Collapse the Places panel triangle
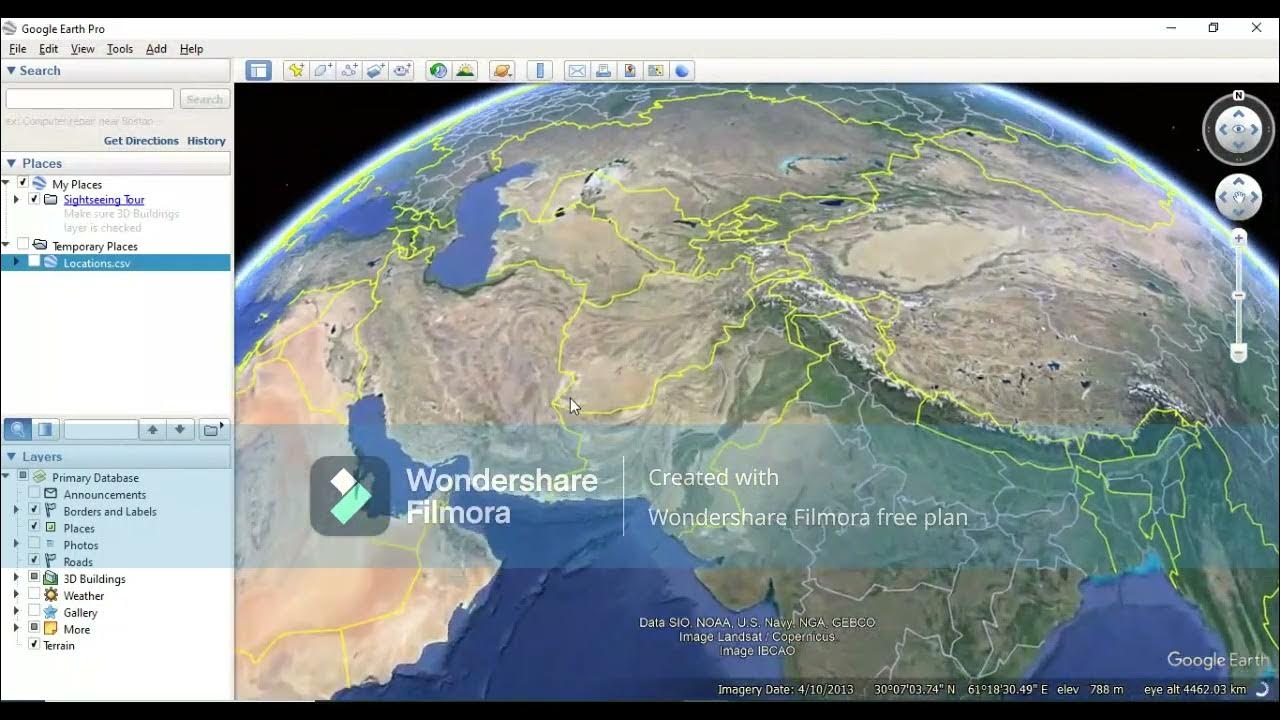Screen dimensions: 1280x720 (11, 163)
